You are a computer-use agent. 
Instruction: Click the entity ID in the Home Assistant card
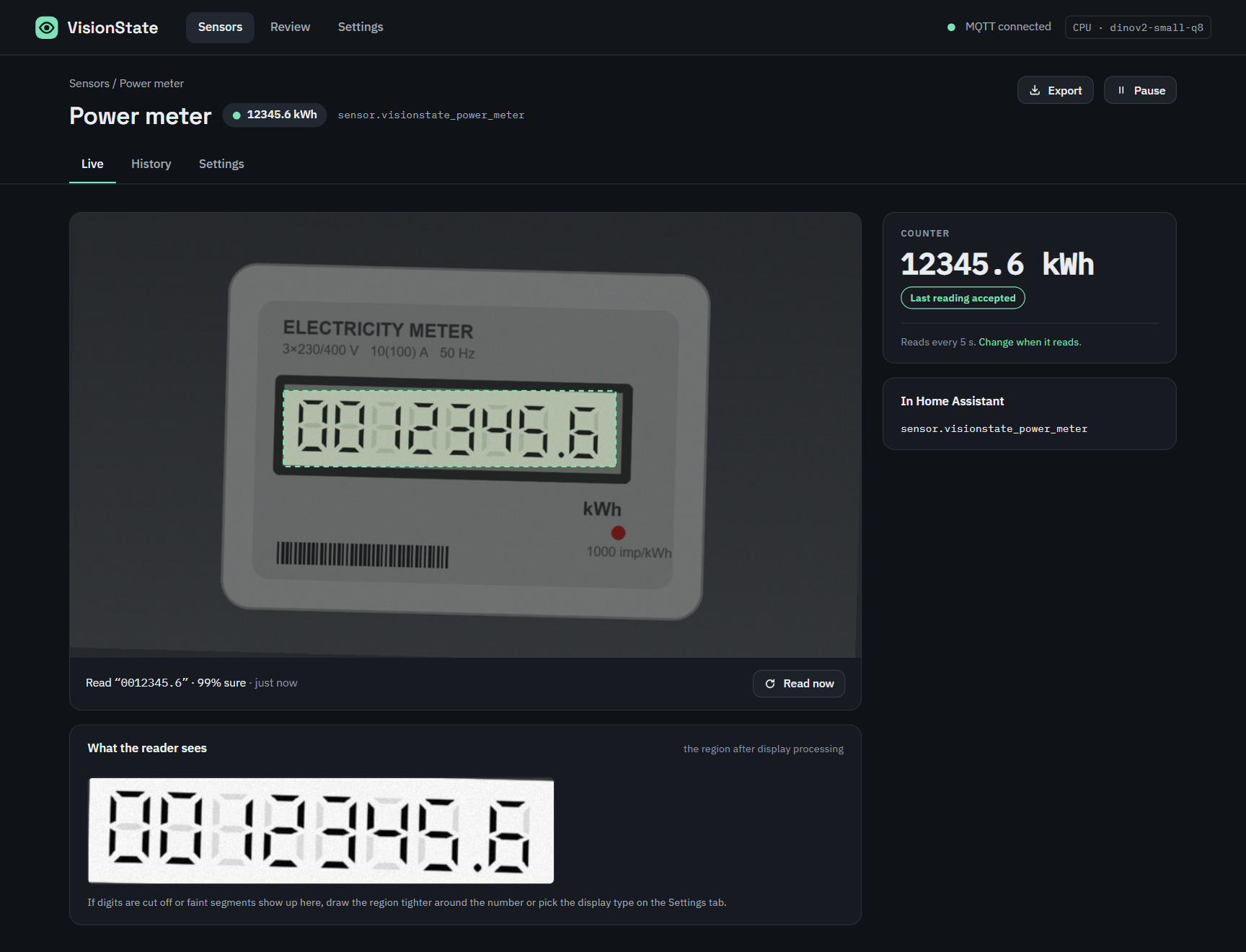coord(994,429)
